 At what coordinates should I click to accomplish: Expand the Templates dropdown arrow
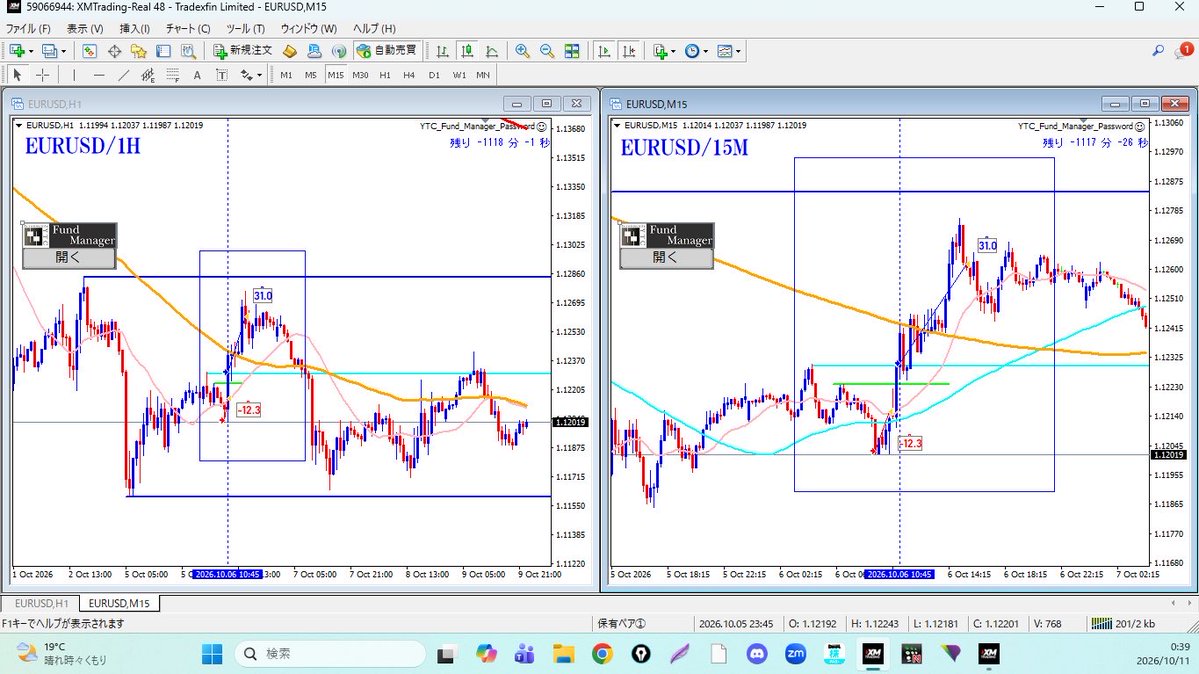(738, 51)
